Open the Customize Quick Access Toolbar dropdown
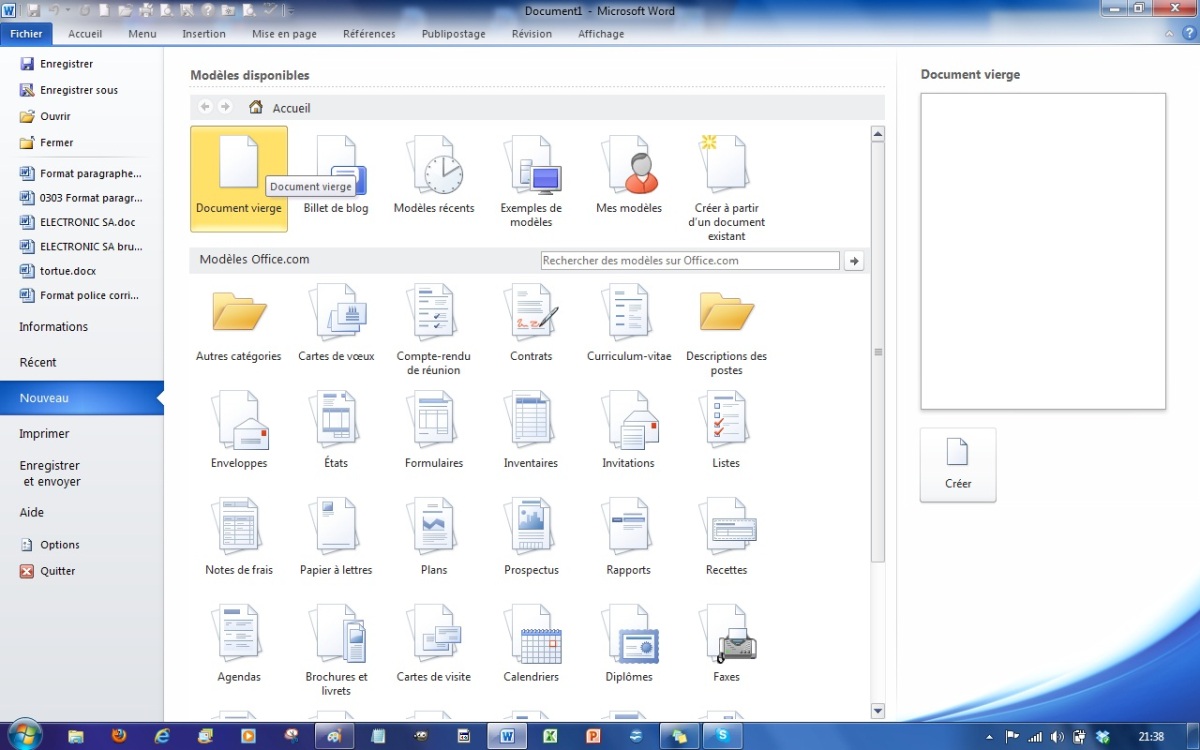Viewport: 1200px width, 750px height. tap(290, 11)
